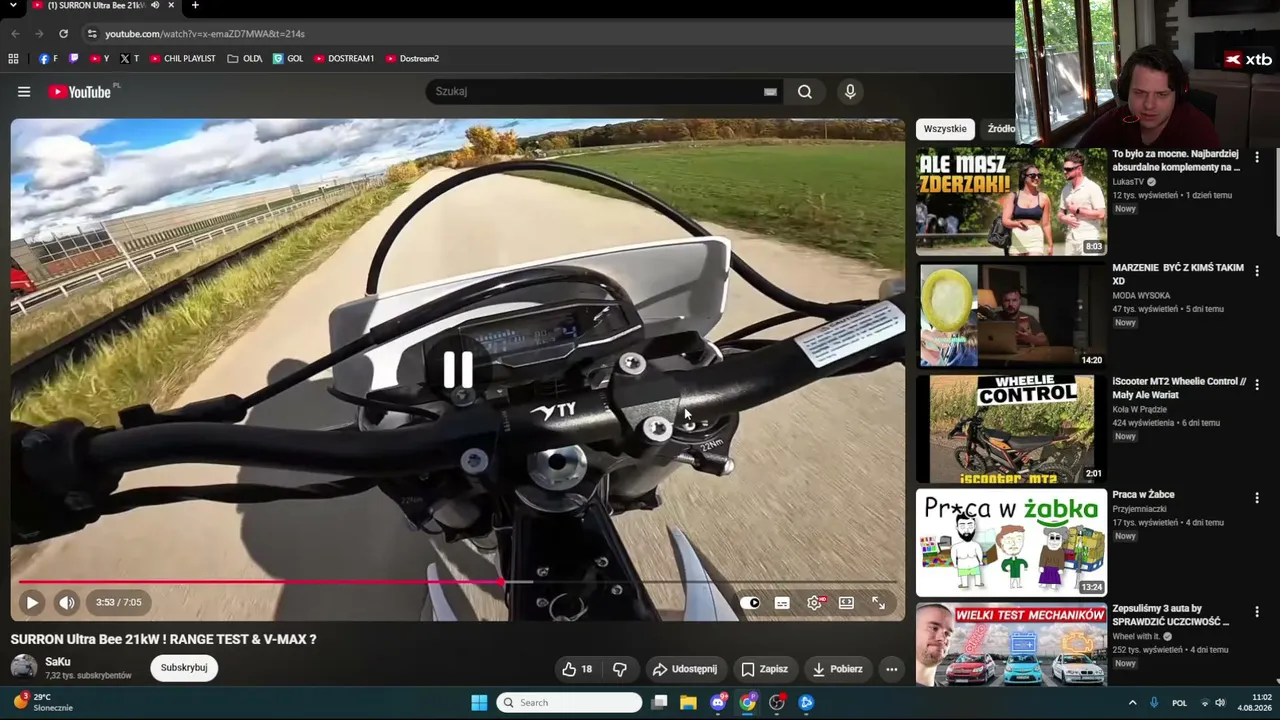Viewport: 1280px width, 720px height.
Task: View site information icon in address bar
Action: tap(92, 33)
